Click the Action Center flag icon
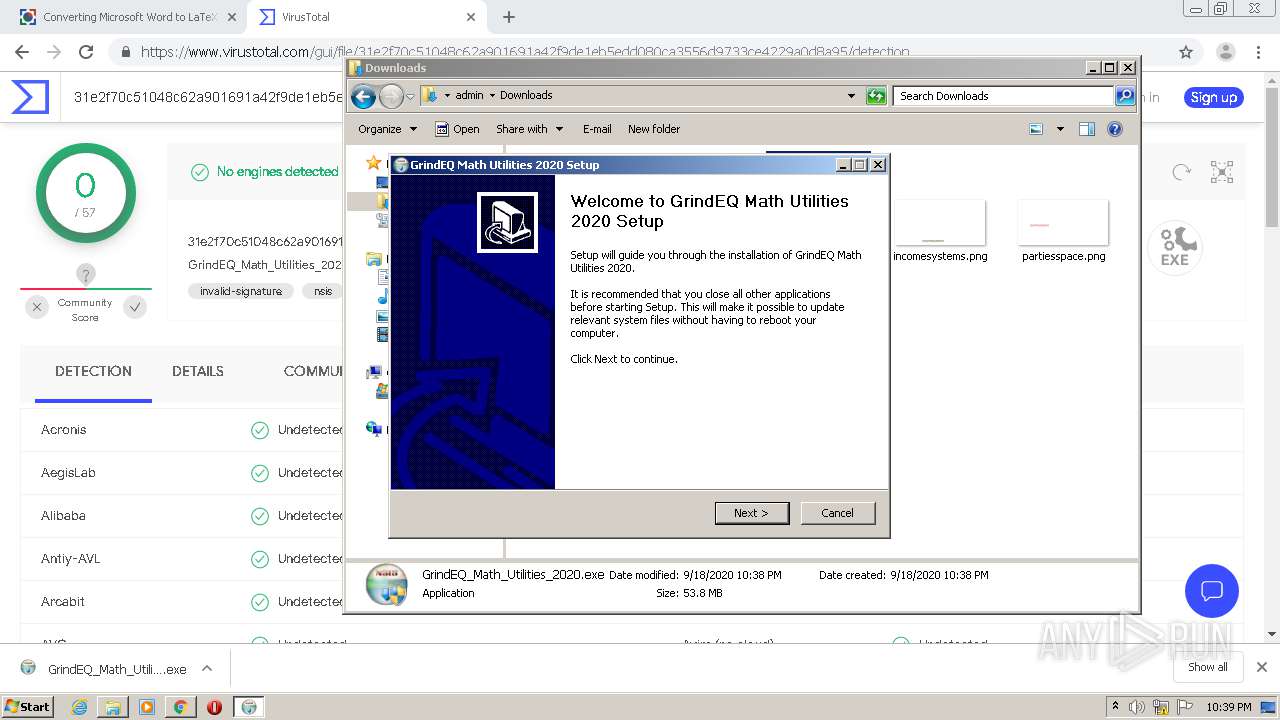Image resolution: width=1280 pixels, height=720 pixels. coord(1186,707)
